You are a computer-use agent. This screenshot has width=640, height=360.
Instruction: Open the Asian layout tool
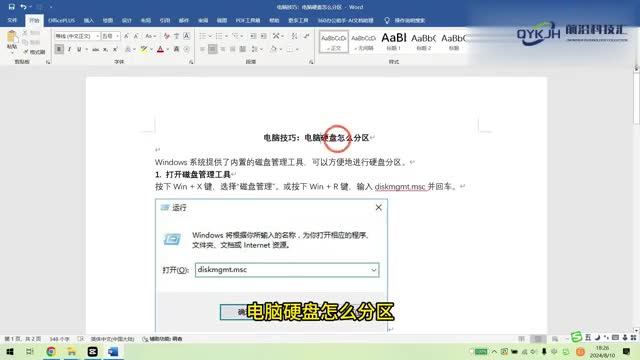click(276, 36)
